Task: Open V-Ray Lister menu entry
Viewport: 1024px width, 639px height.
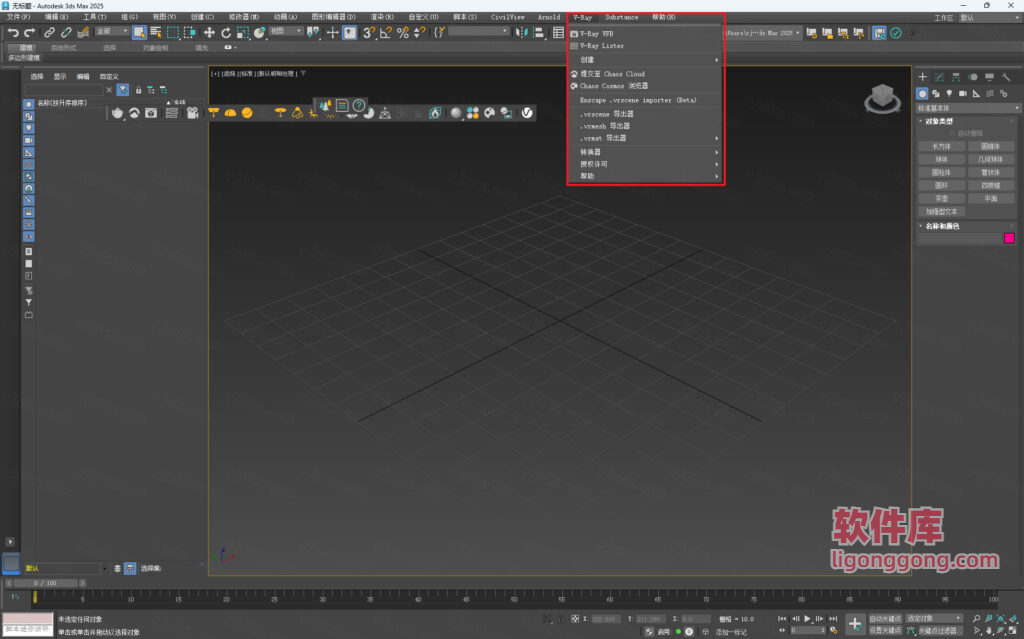Action: (645, 46)
